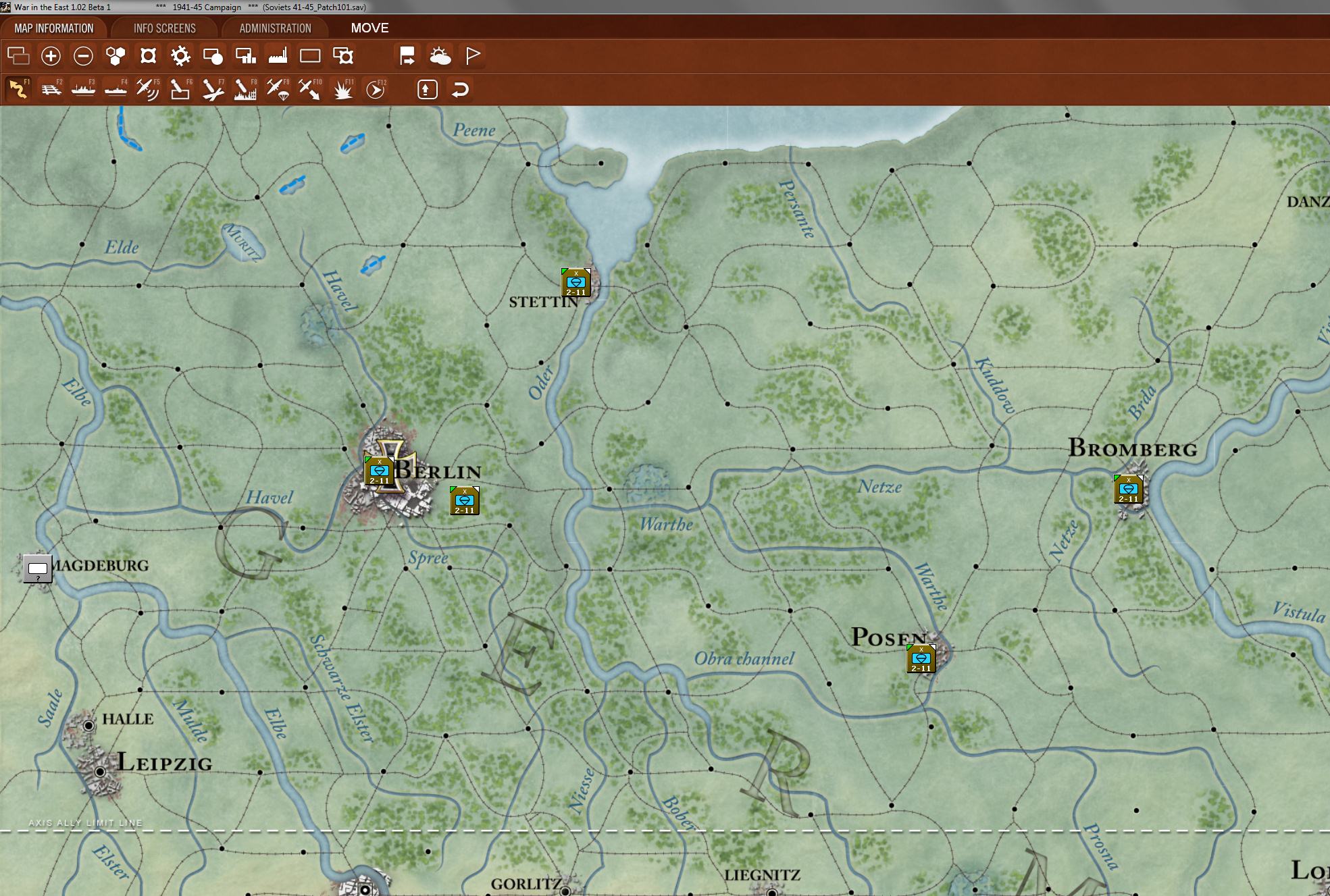The image size is (1330, 896).
Task: Select the 2-11 unit at Bromberg
Action: tap(1129, 490)
